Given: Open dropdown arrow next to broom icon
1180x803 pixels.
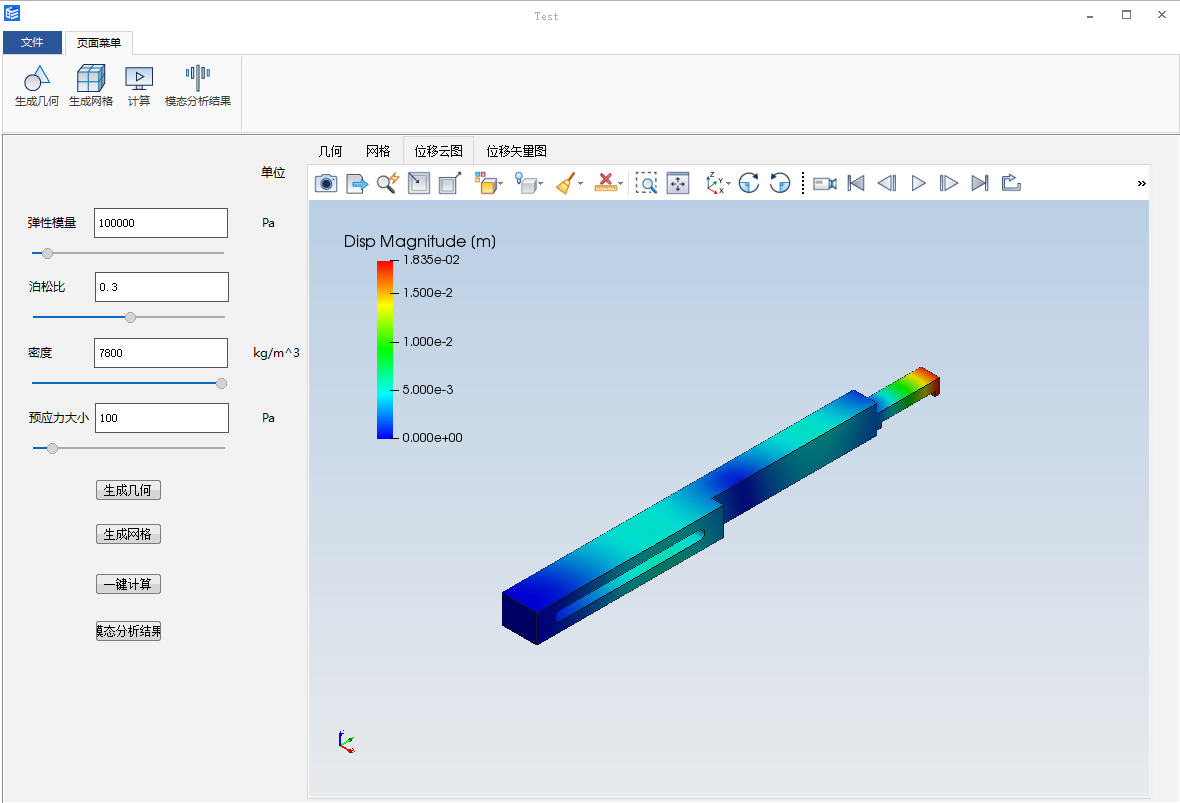Looking at the screenshot, I should (x=580, y=184).
